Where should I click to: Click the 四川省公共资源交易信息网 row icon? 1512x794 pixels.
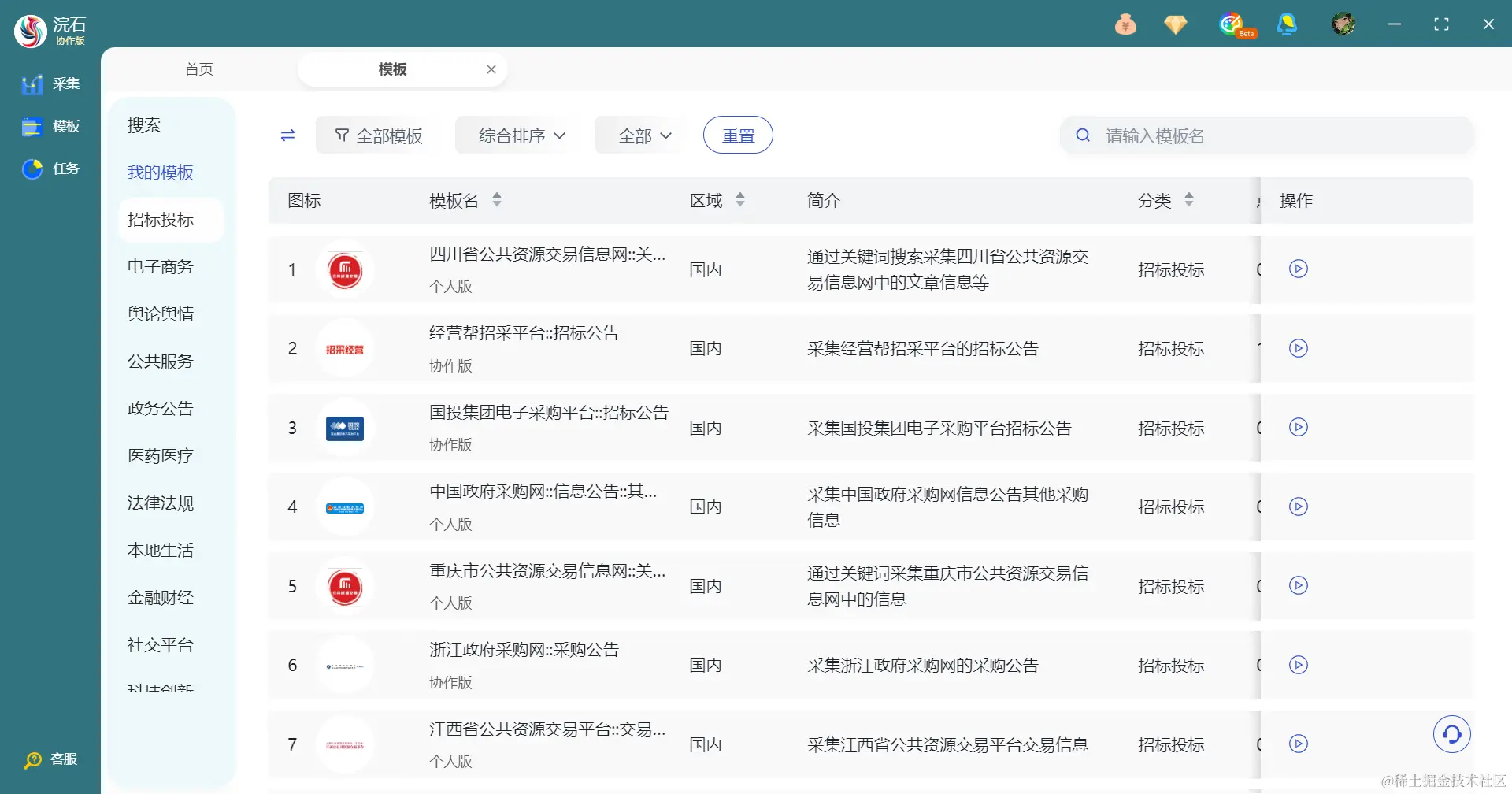pyautogui.click(x=345, y=270)
